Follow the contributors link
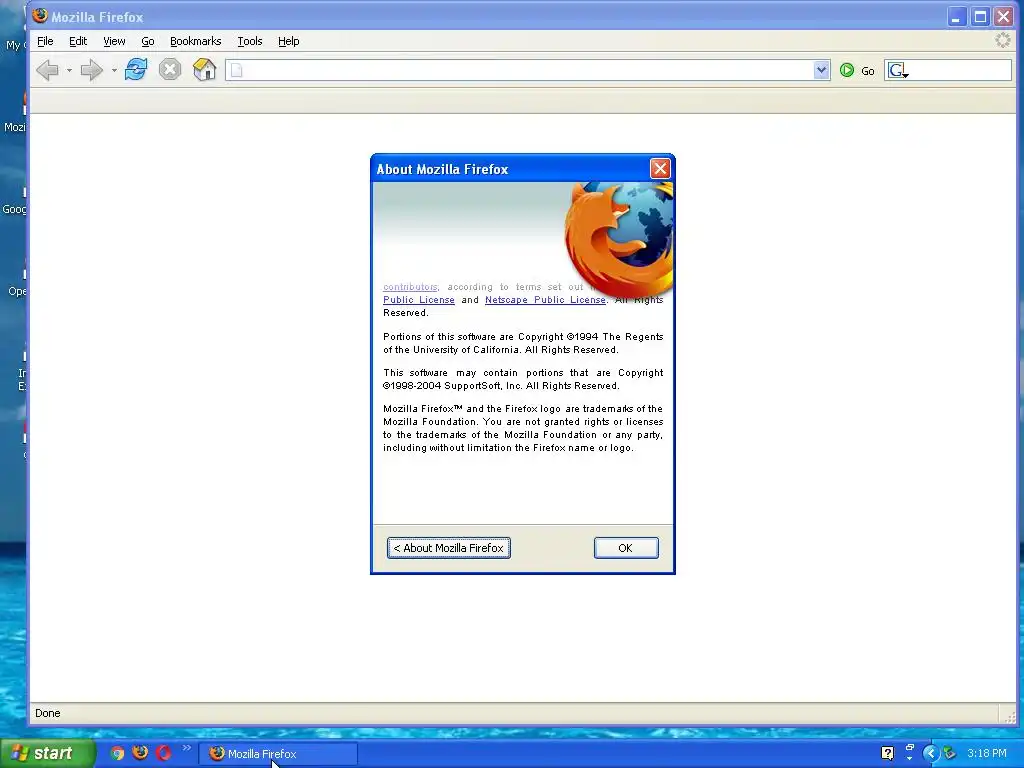Image resolution: width=1024 pixels, height=768 pixels. coord(410,287)
